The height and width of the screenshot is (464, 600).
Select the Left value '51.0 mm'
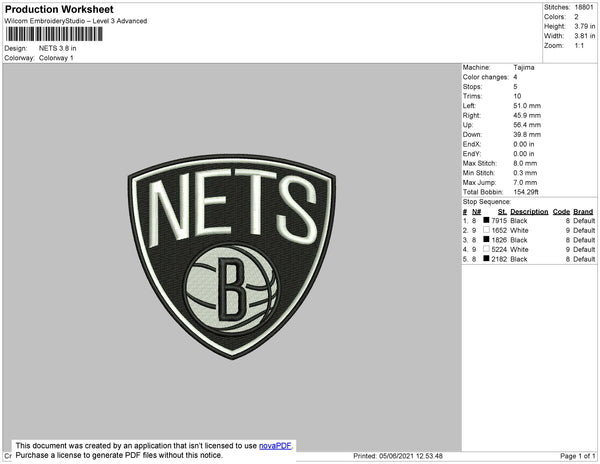[527, 106]
